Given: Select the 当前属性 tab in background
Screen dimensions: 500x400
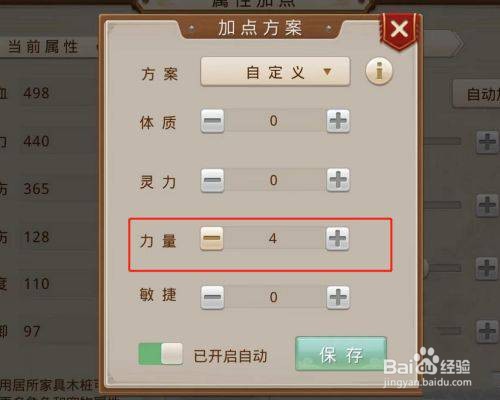Looking at the screenshot, I should (43, 46).
